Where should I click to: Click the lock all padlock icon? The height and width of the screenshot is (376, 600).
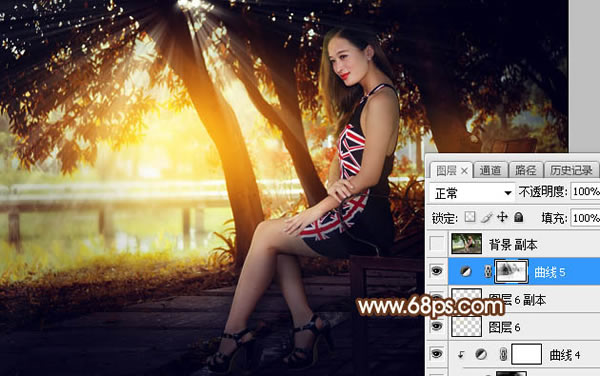518,217
